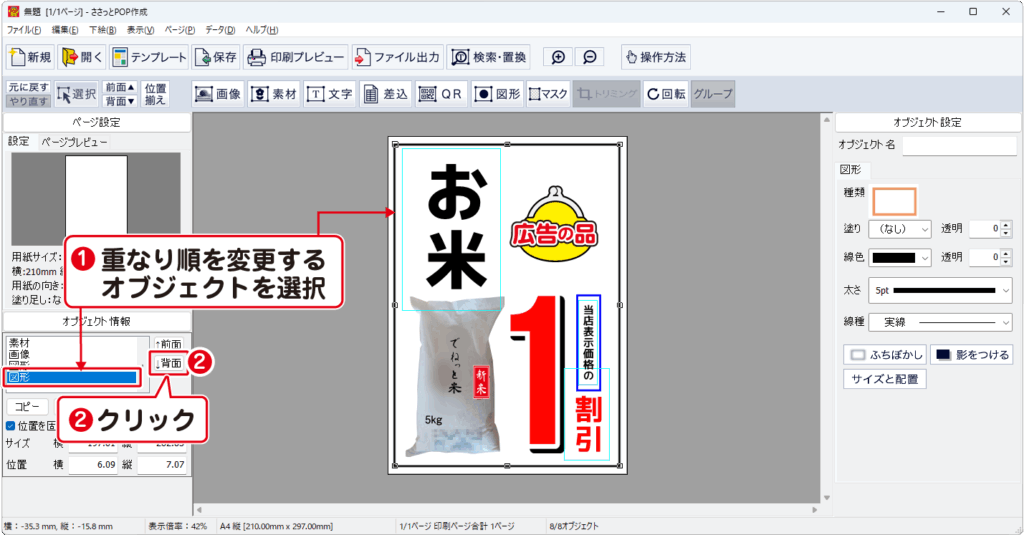1024x535 pixels.
Task: Select the 文字 text tool
Action: pyautogui.click(x=329, y=94)
